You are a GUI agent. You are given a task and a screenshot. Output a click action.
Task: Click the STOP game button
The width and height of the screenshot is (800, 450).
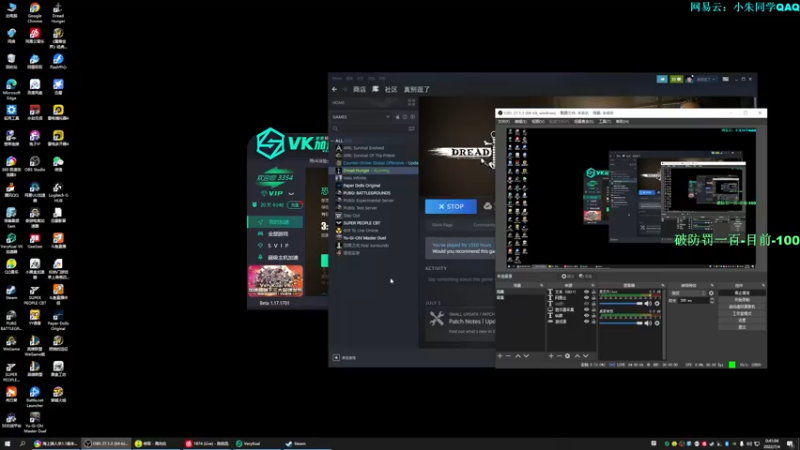tap(451, 206)
